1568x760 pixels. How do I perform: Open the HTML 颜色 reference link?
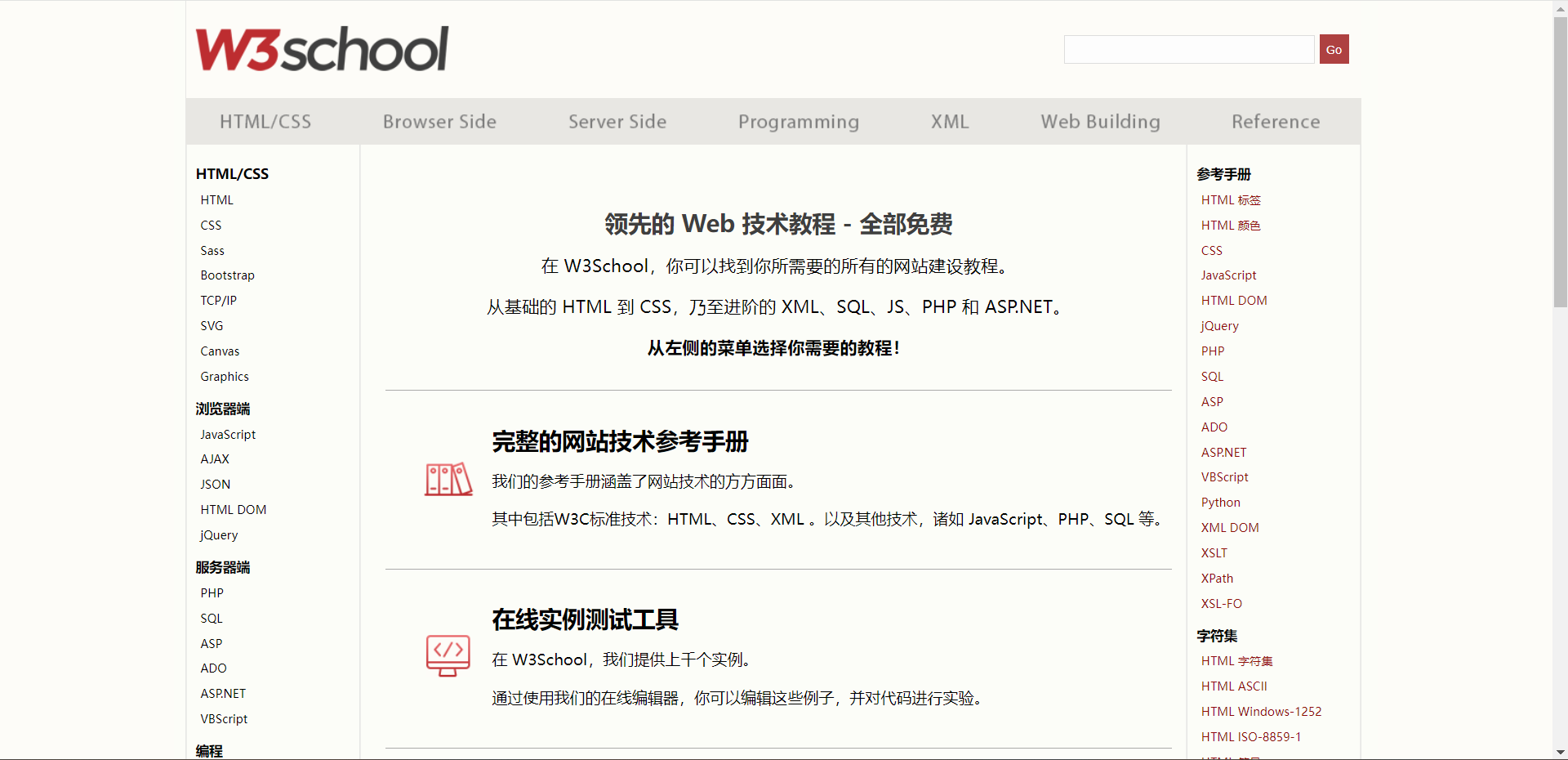coord(1231,226)
